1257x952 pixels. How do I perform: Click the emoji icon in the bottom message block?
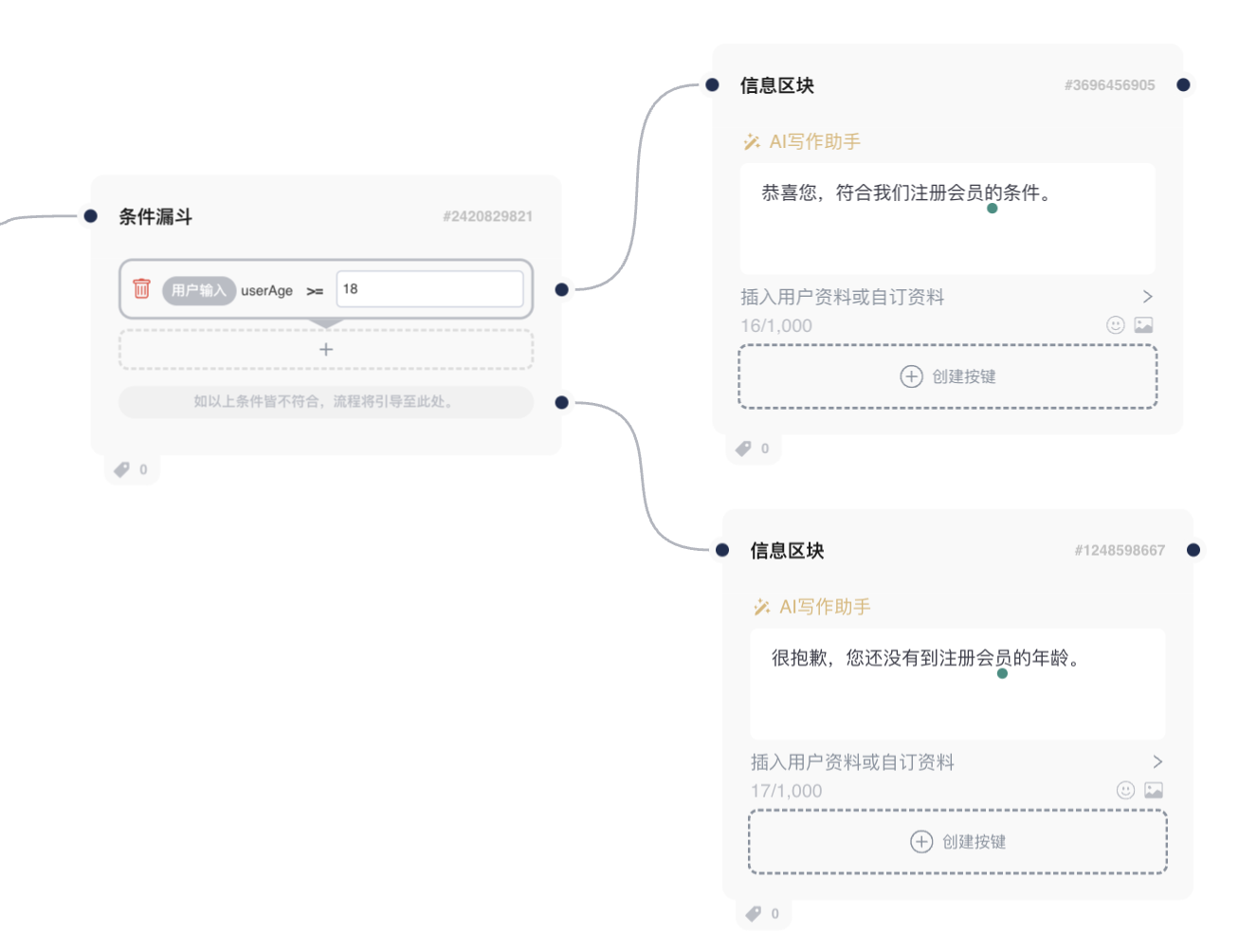click(x=1125, y=790)
